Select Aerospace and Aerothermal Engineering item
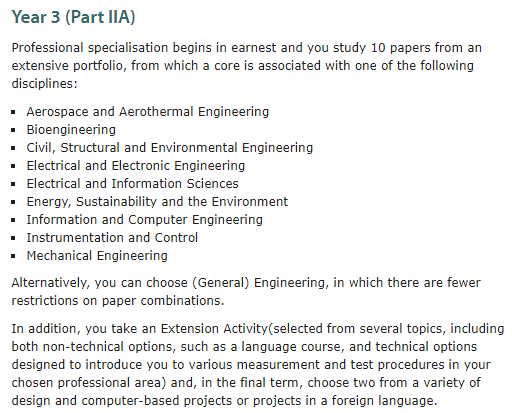Image resolution: width=512 pixels, height=413 pixels. click(148, 112)
